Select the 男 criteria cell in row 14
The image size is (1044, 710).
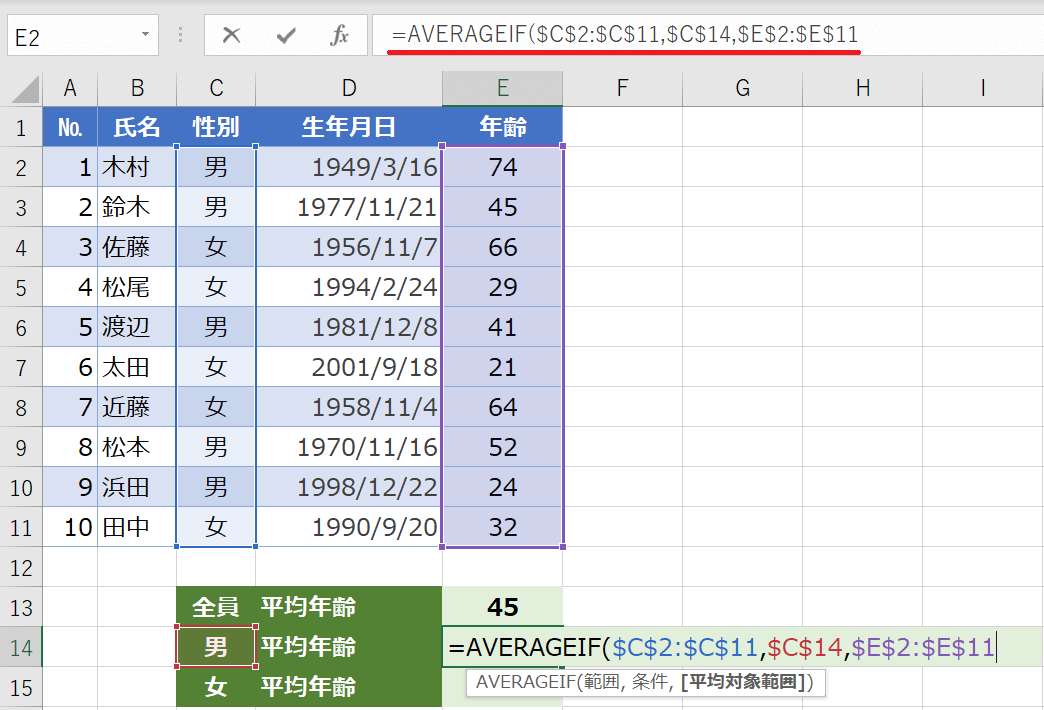tap(216, 647)
